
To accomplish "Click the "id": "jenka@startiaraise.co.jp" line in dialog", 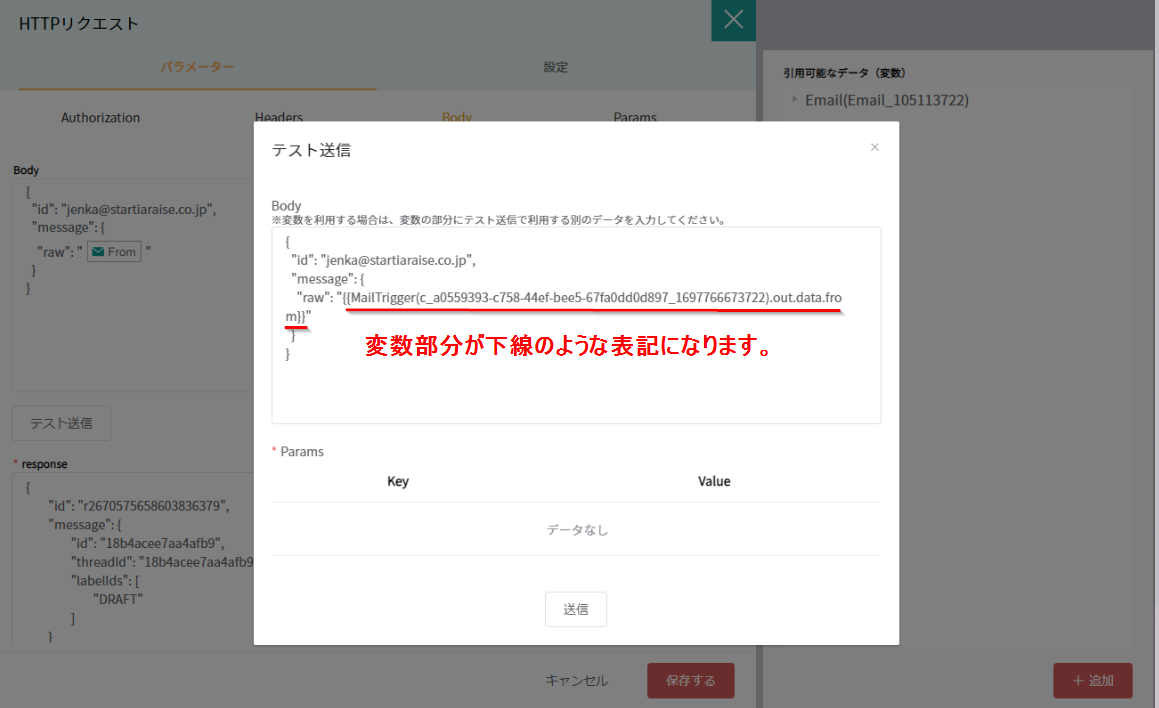I will coord(383,260).
